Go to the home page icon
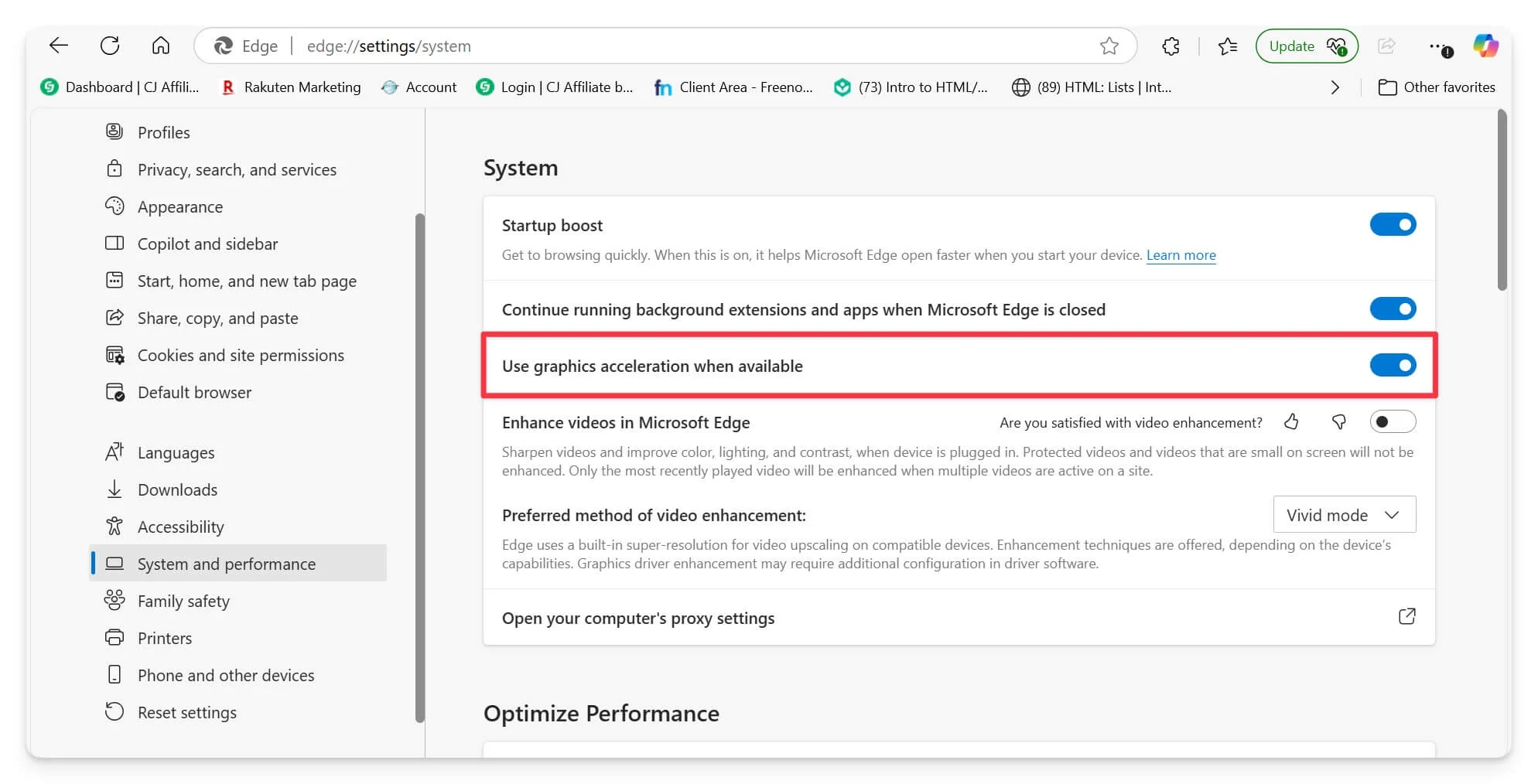The width and height of the screenshot is (1538, 784). 160,46
